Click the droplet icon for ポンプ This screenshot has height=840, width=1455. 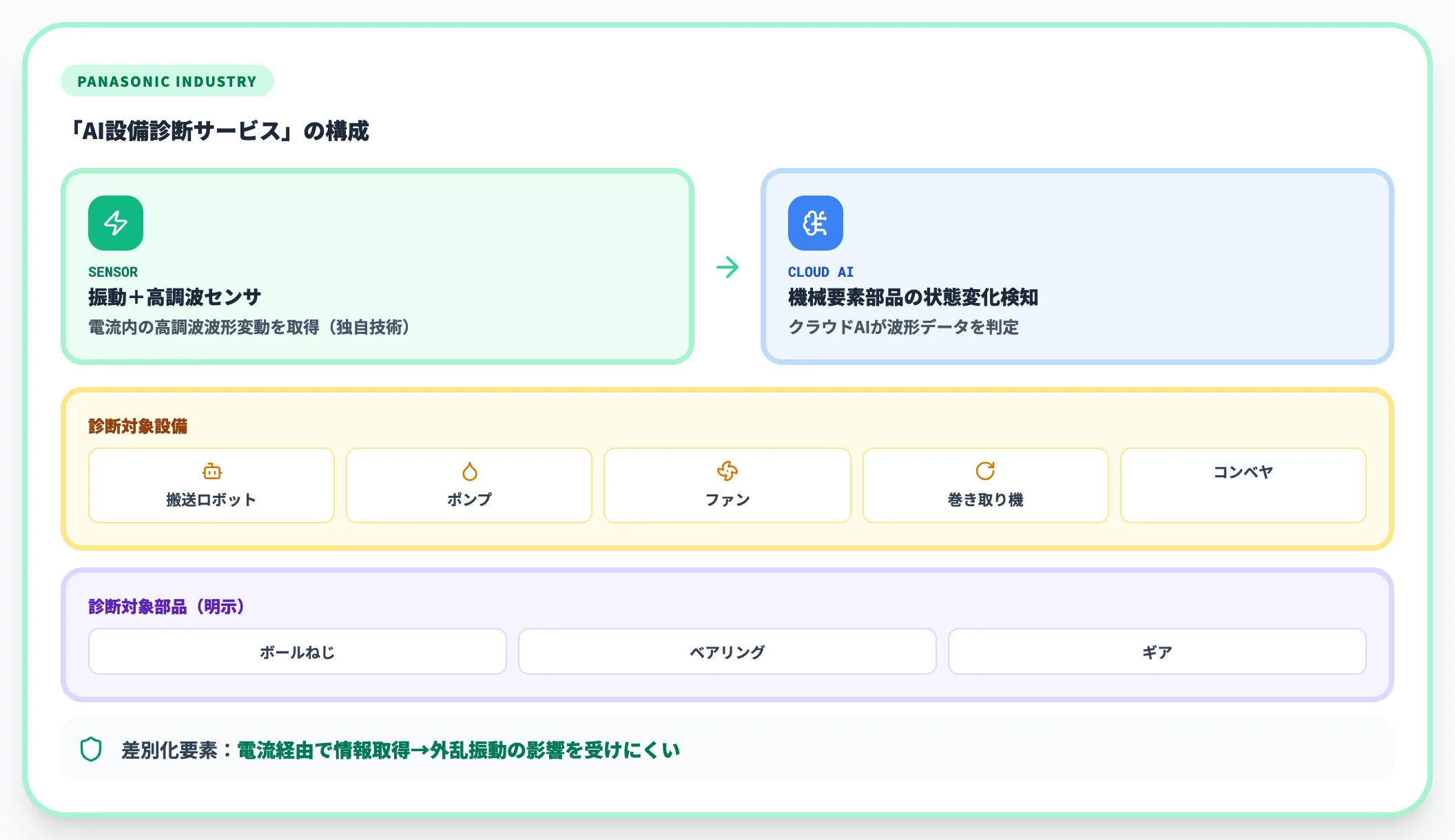[x=469, y=471]
